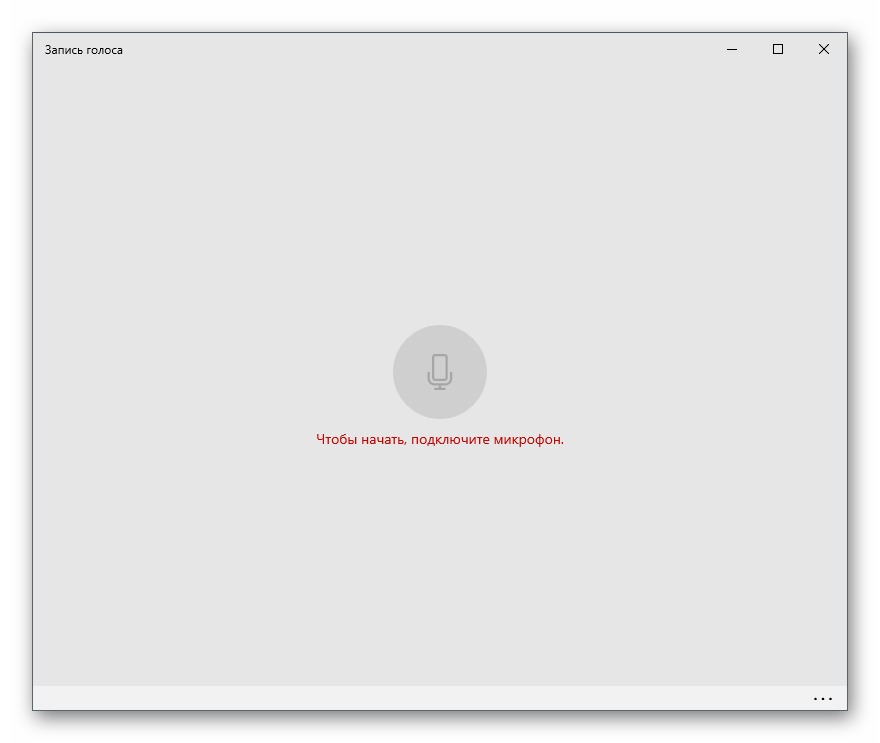
Task: Expand the ellipsis menu in bottom bar
Action: pos(822,699)
